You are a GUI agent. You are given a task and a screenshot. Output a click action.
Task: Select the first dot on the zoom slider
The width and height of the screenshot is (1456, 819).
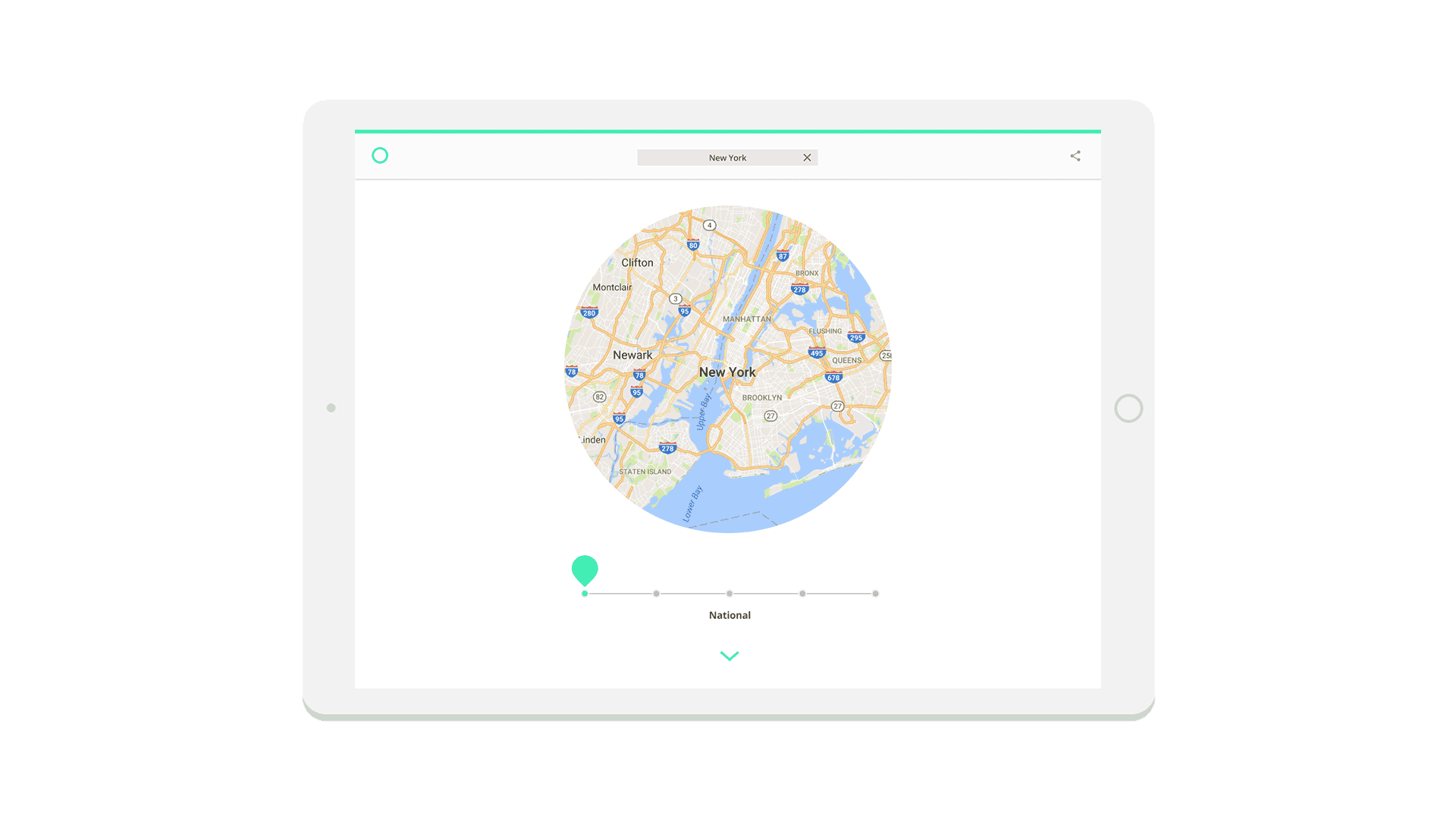click(x=585, y=594)
